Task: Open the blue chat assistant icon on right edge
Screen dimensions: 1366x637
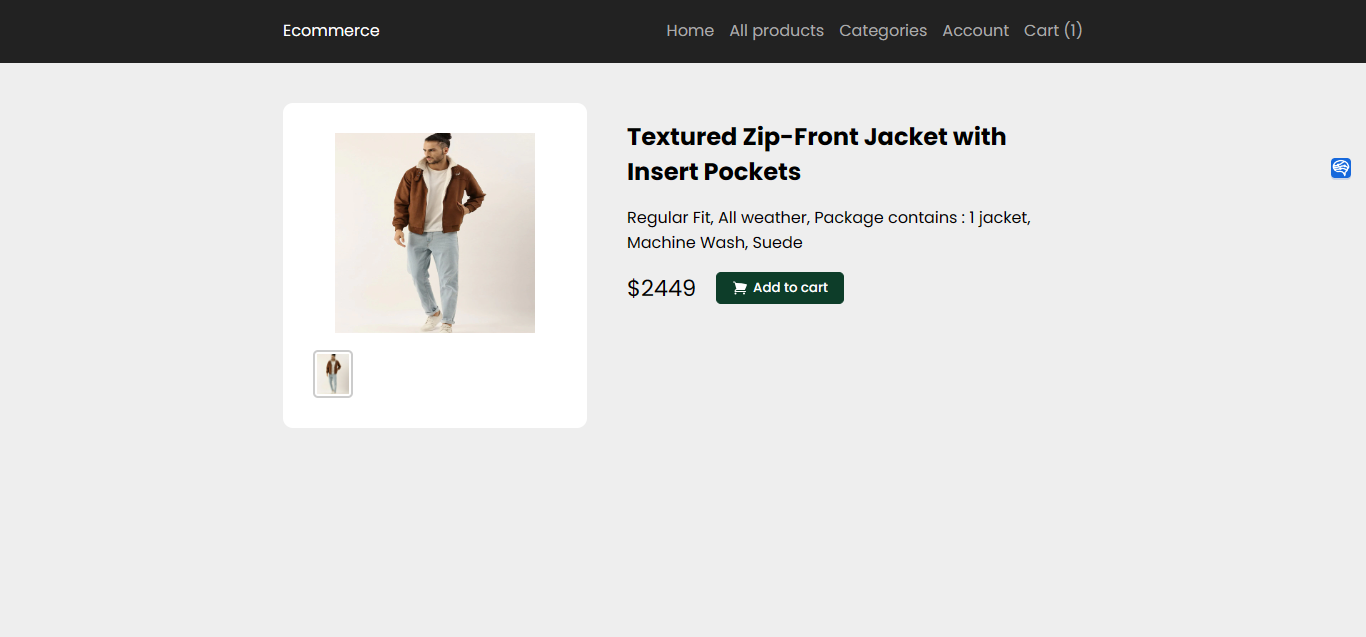Action: tap(1340, 167)
